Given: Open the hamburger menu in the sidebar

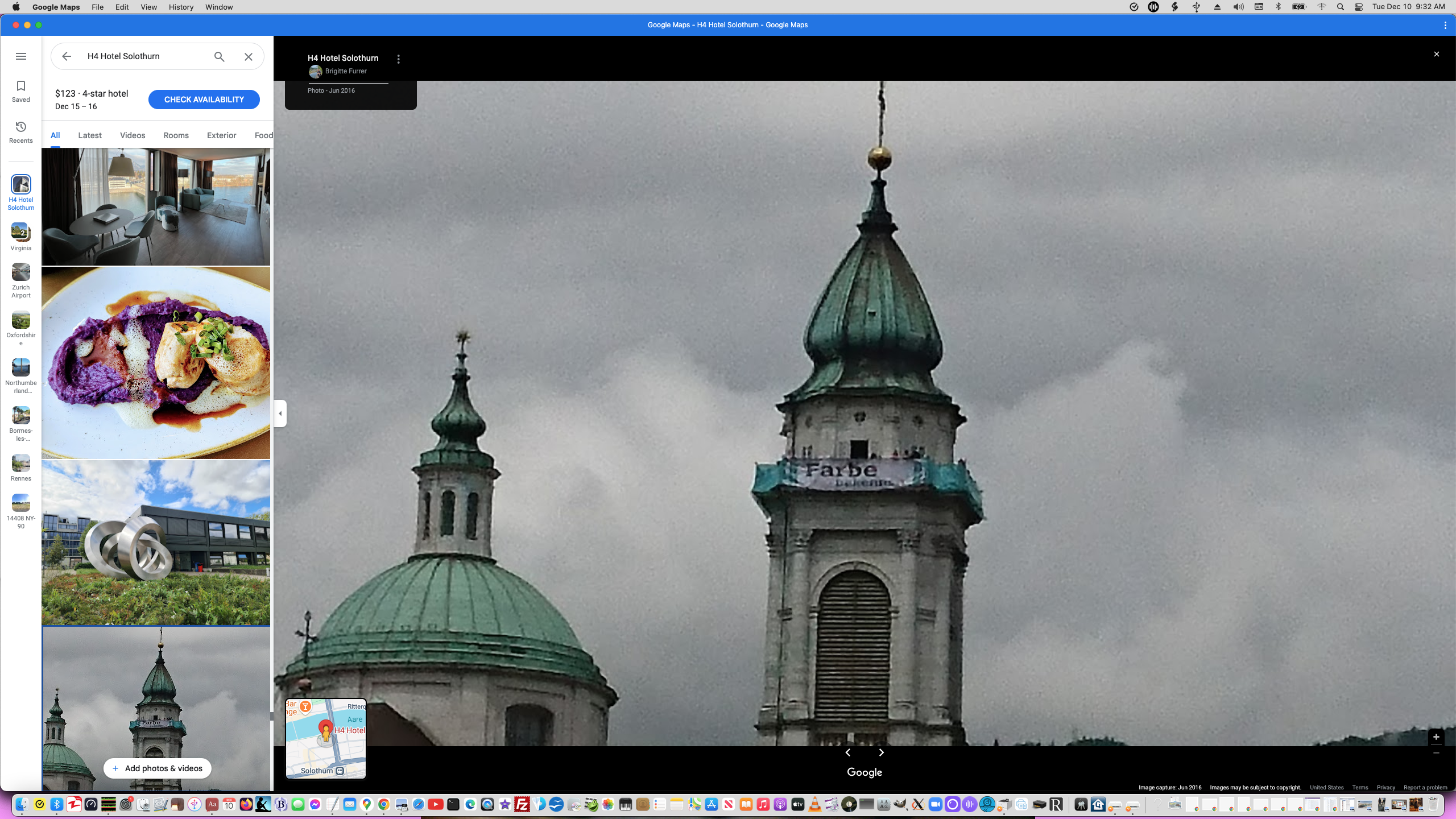Looking at the screenshot, I should pyautogui.click(x=21, y=56).
